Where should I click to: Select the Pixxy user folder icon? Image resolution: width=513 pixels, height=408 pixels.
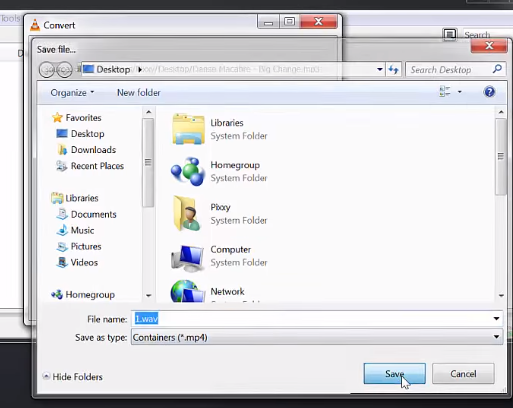[x=187, y=213]
